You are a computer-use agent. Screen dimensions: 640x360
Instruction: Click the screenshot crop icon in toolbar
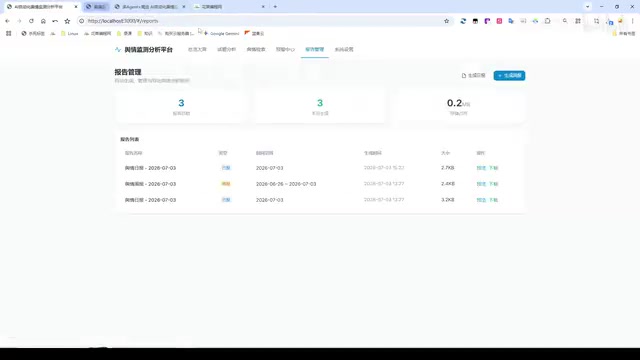[596, 21]
